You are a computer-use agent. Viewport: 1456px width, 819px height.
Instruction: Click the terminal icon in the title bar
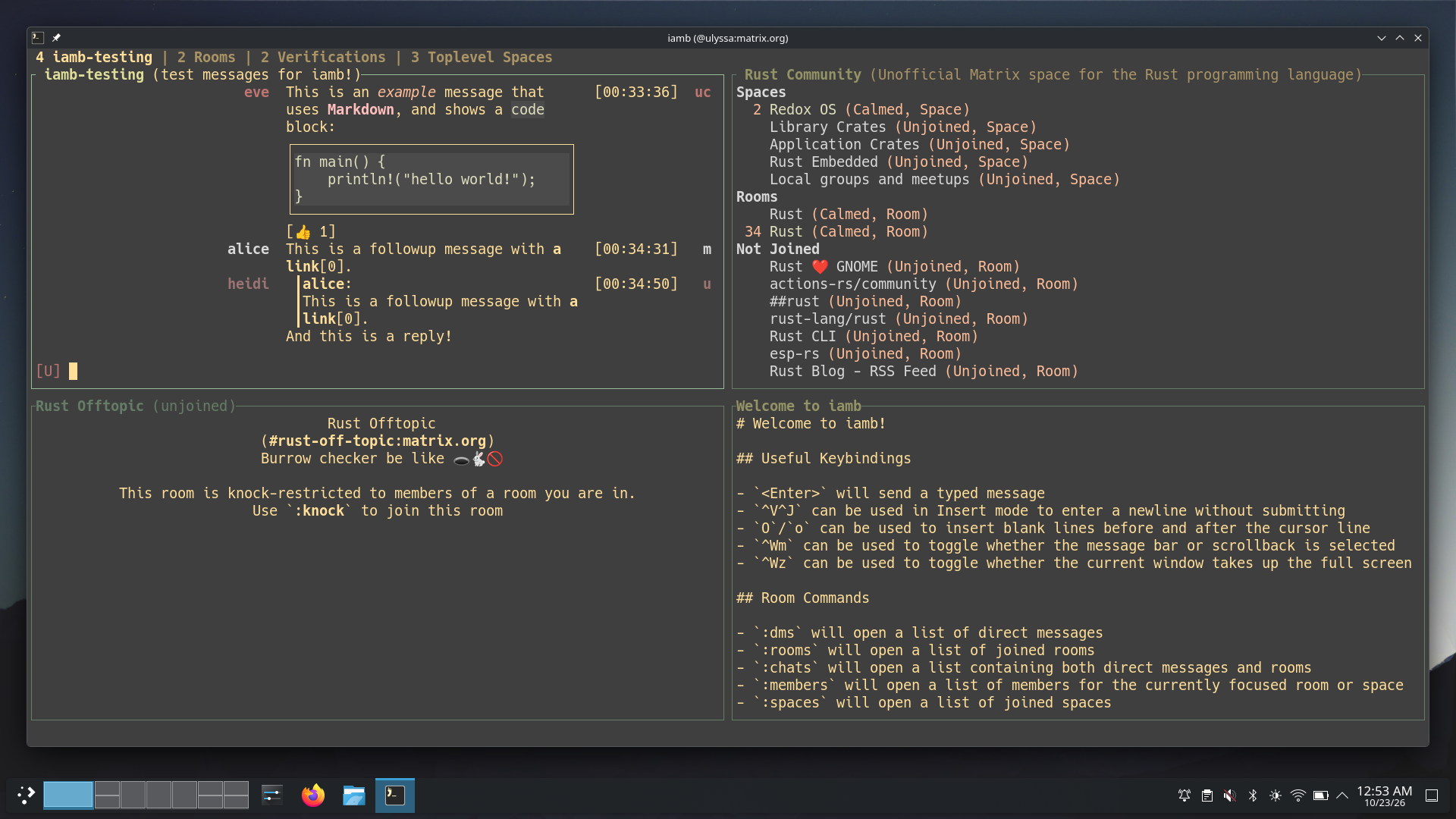(38, 38)
